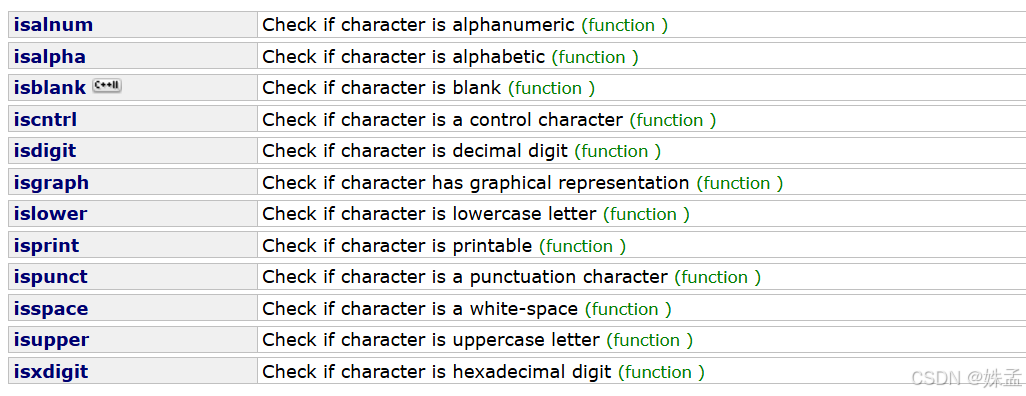The height and width of the screenshot is (396, 1026).
Task: Open the isspace function link
Action: pyautogui.click(x=51, y=308)
